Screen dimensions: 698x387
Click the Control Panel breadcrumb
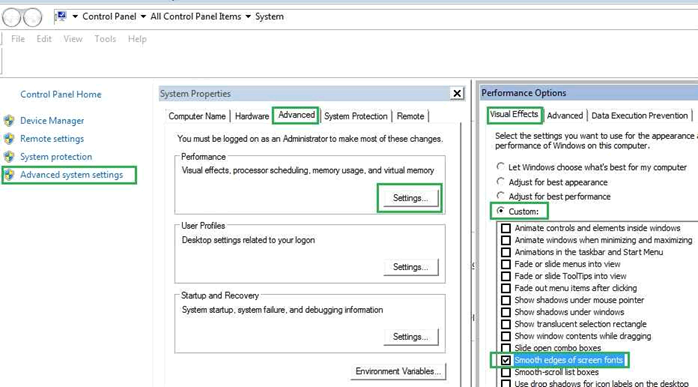point(109,16)
